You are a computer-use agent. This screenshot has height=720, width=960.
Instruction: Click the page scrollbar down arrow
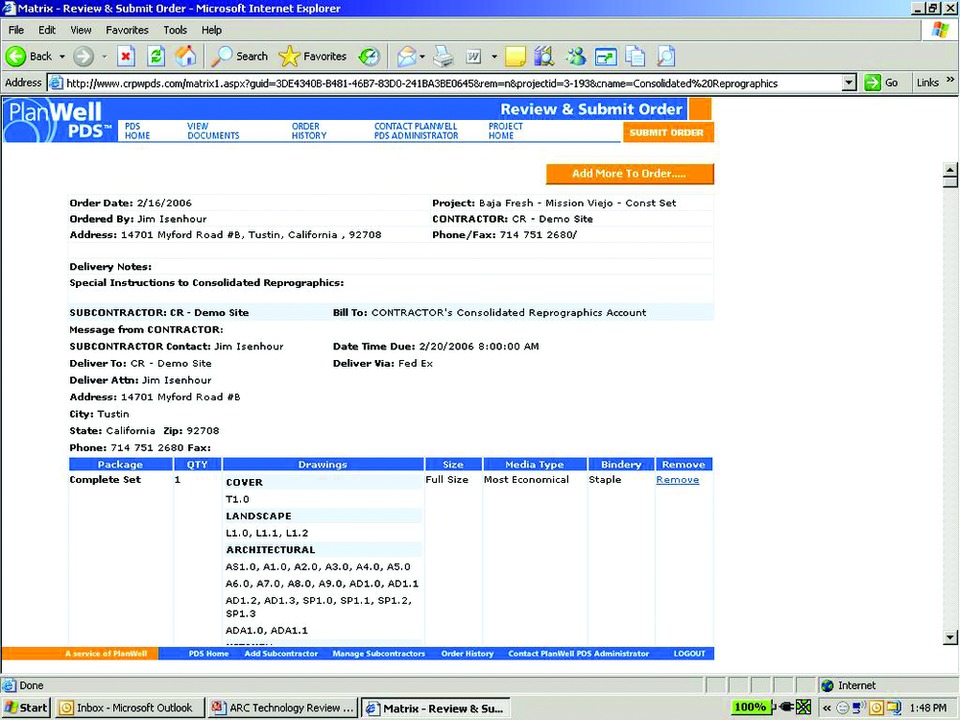tap(950, 637)
